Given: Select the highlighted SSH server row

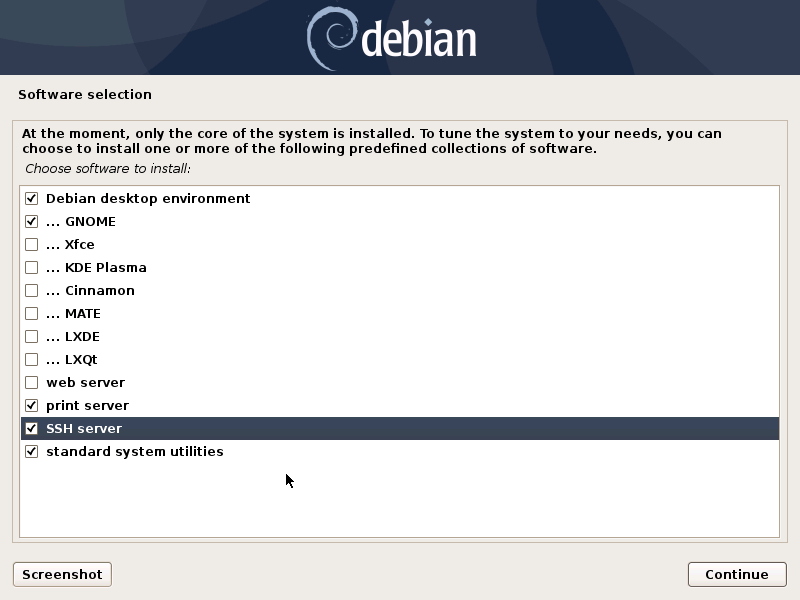Looking at the screenshot, I should pyautogui.click(x=400, y=428).
